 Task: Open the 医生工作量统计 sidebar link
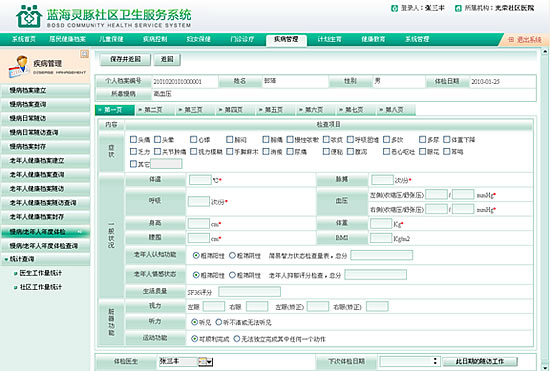tap(41, 273)
